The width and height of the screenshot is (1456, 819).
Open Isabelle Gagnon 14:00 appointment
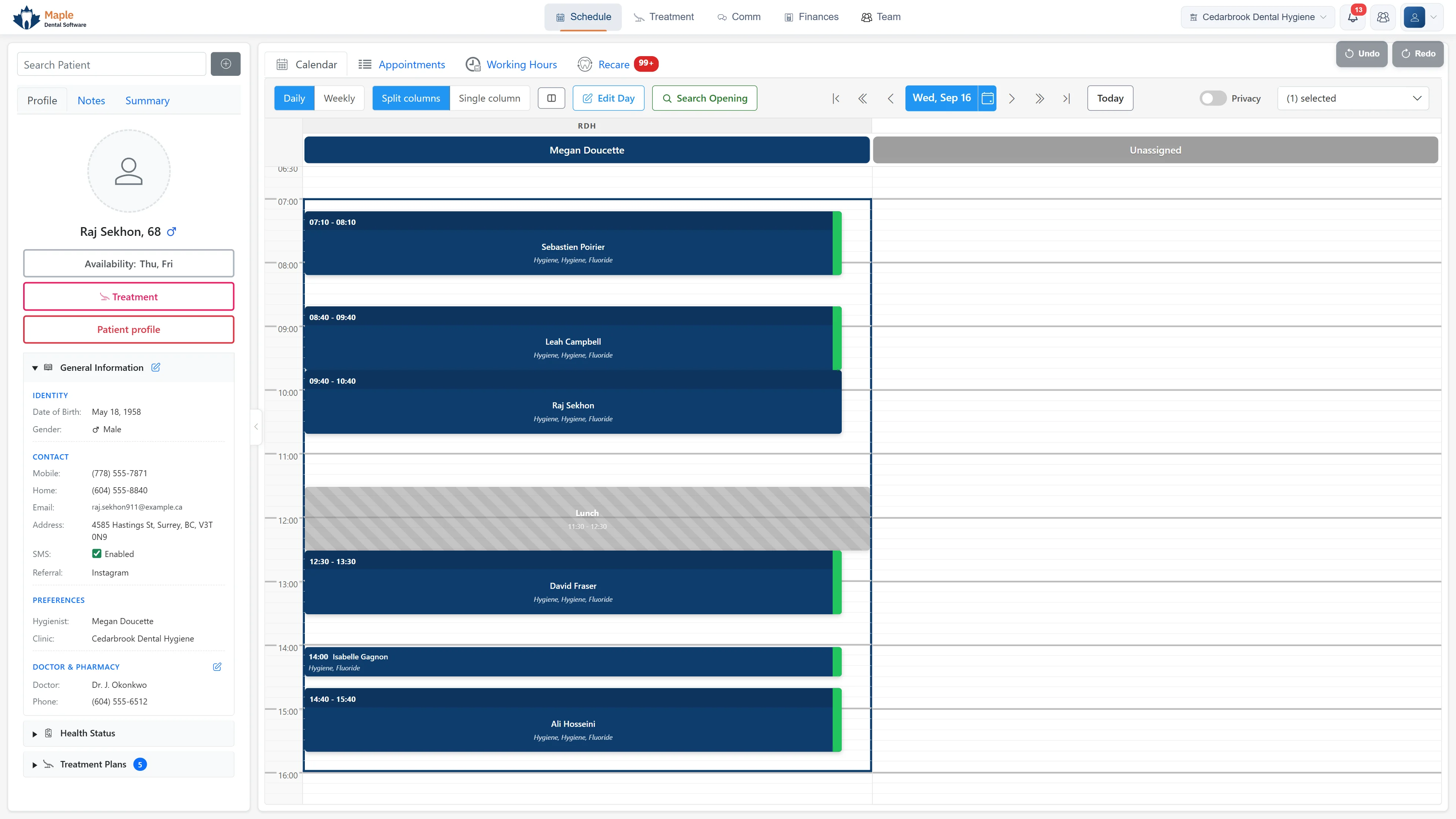pyautogui.click(x=573, y=662)
